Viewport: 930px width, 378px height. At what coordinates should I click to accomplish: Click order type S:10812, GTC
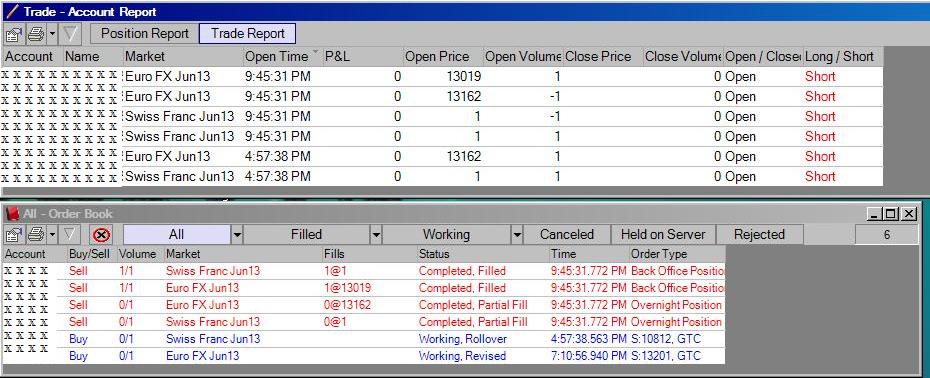pos(665,339)
